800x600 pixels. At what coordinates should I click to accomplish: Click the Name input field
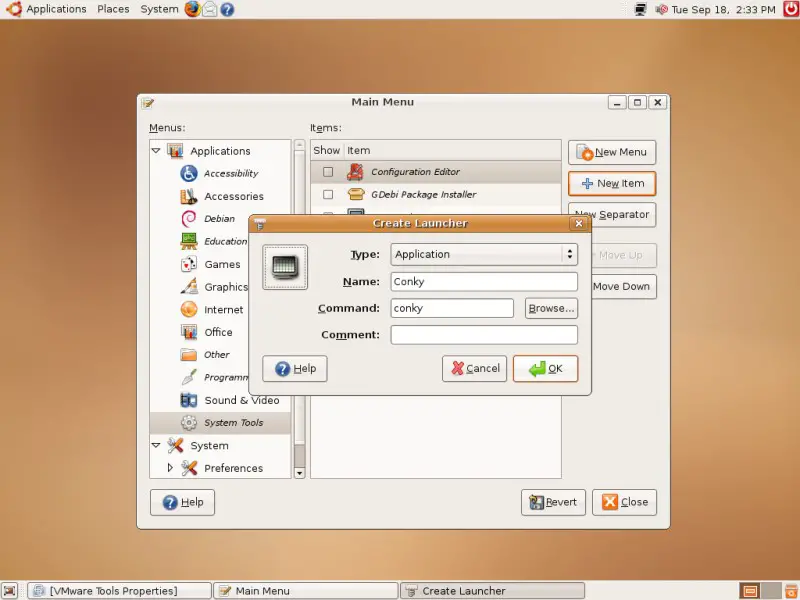tap(484, 282)
